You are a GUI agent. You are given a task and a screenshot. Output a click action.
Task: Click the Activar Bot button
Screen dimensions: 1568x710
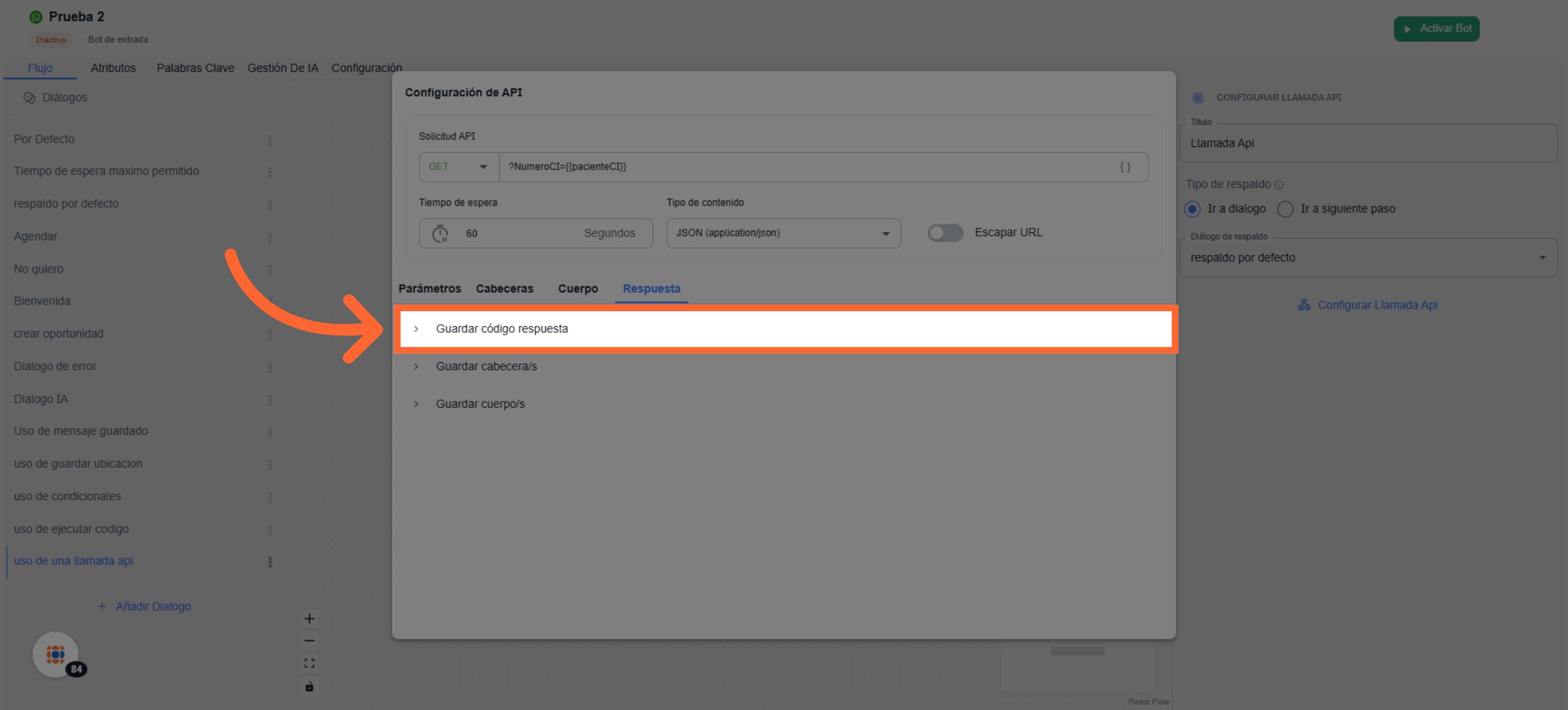pos(1436,29)
